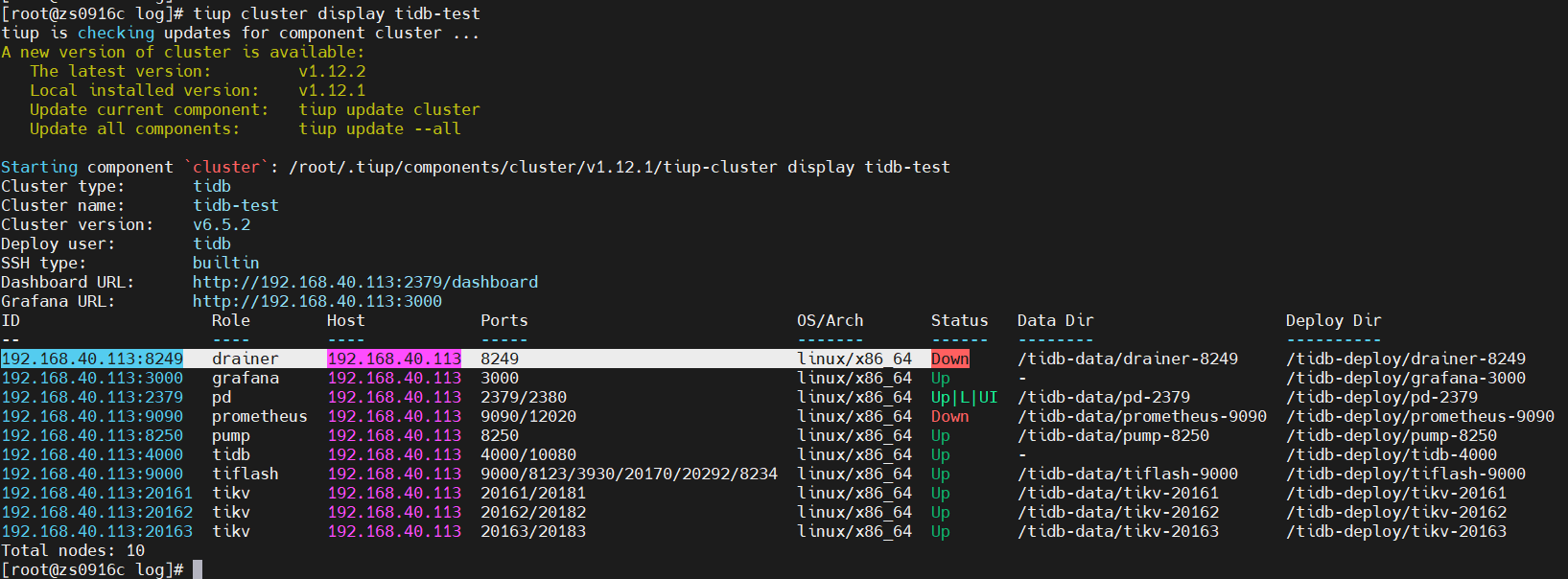Image resolution: width=1568 pixels, height=579 pixels.
Task: Click the Down status in the prometheus row
Action: click(949, 416)
